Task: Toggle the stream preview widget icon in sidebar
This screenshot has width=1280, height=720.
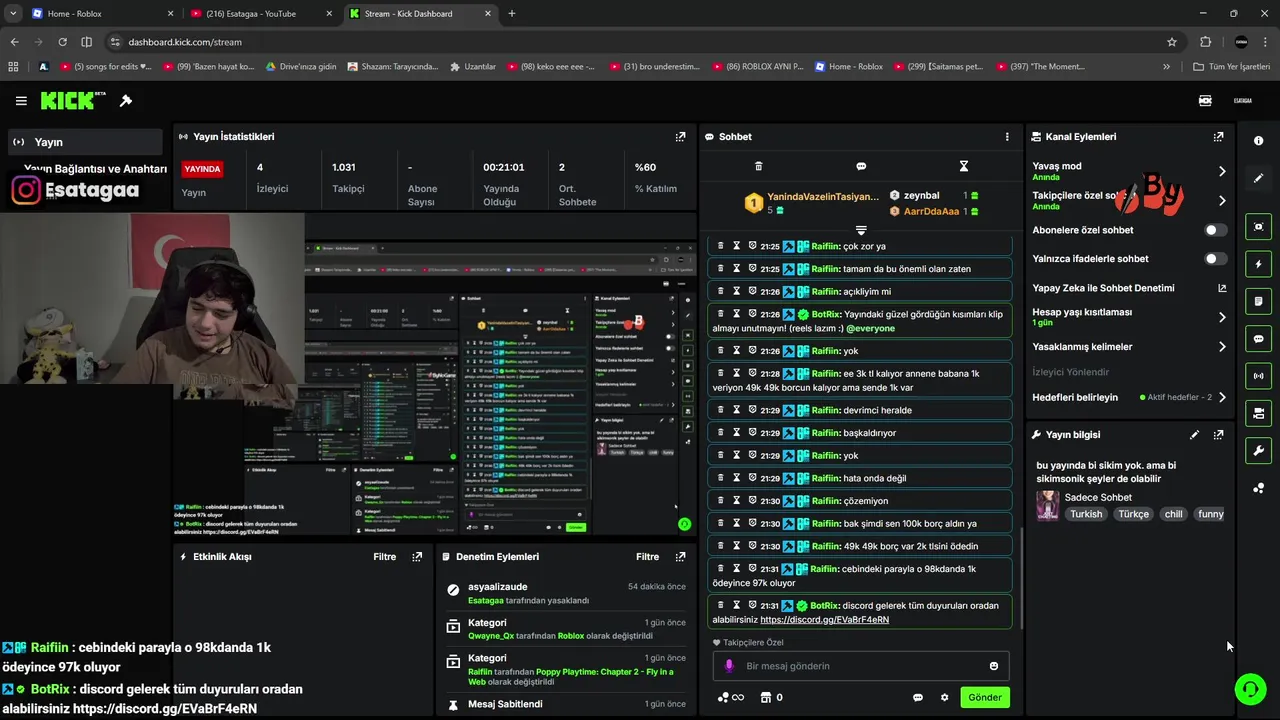Action: [x=1258, y=227]
